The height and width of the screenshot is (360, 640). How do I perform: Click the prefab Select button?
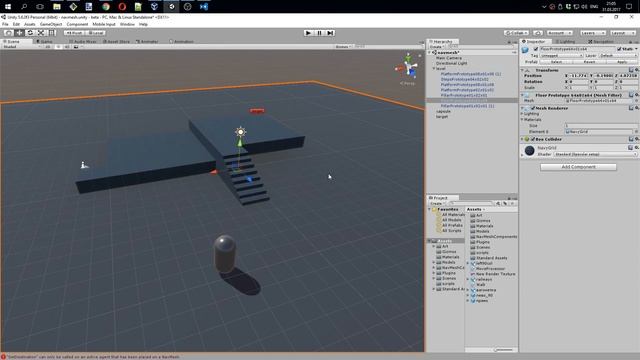[x=556, y=62]
